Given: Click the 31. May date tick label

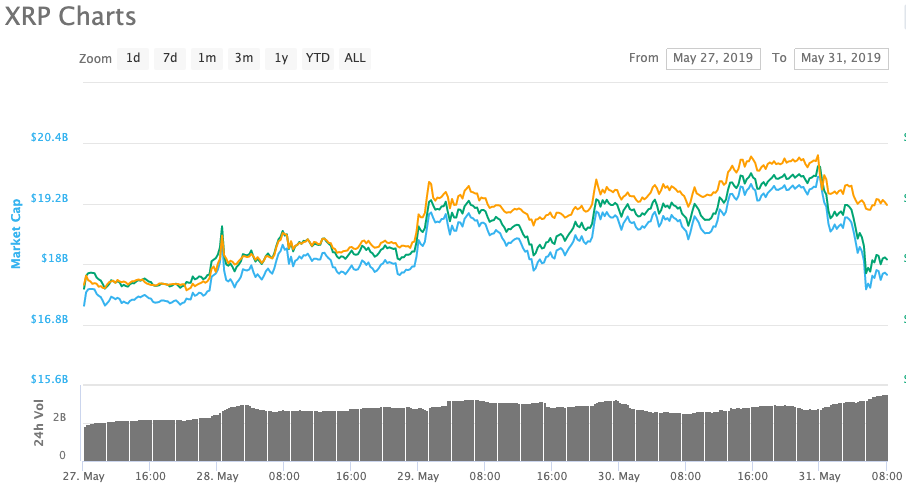Looking at the screenshot, I should (819, 477).
